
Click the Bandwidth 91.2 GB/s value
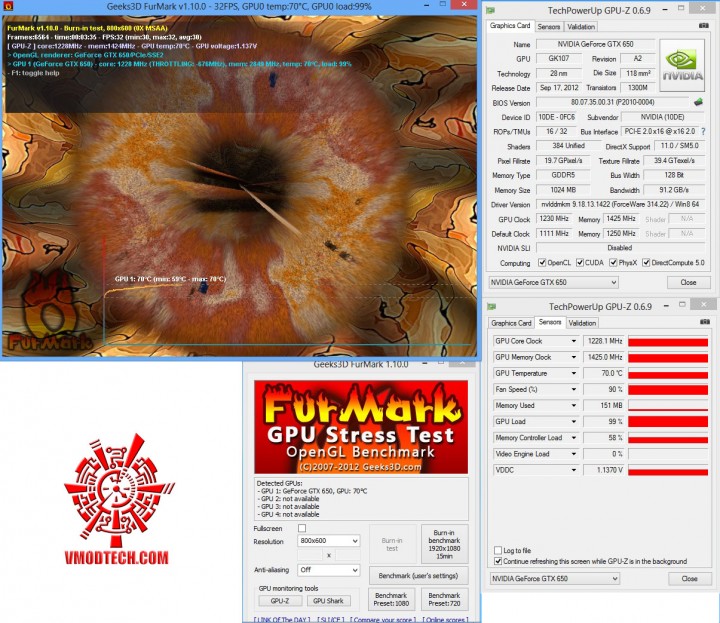tap(674, 190)
